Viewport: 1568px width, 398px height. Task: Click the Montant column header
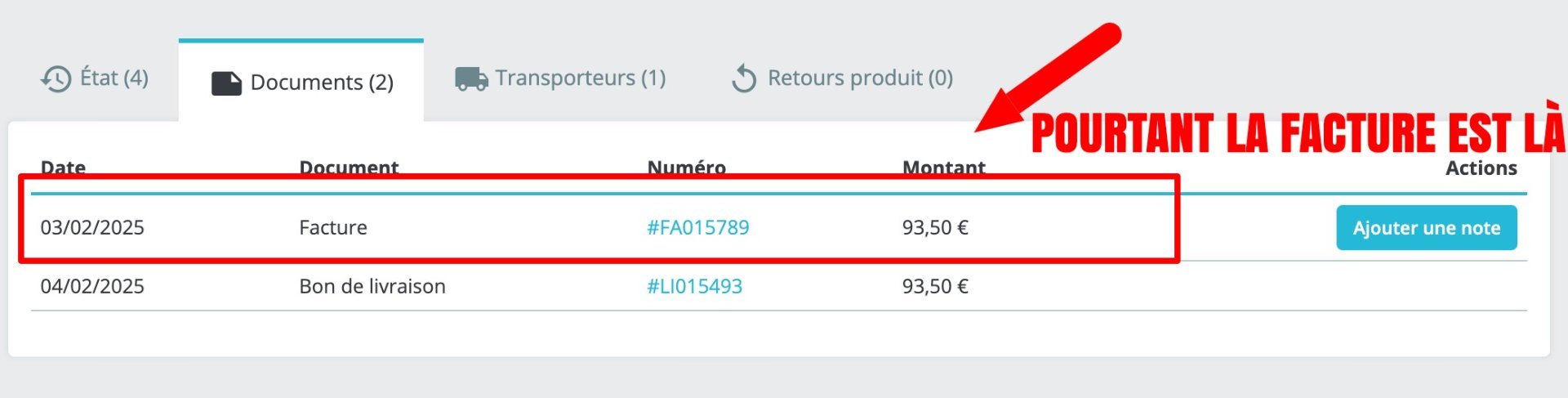(x=943, y=168)
